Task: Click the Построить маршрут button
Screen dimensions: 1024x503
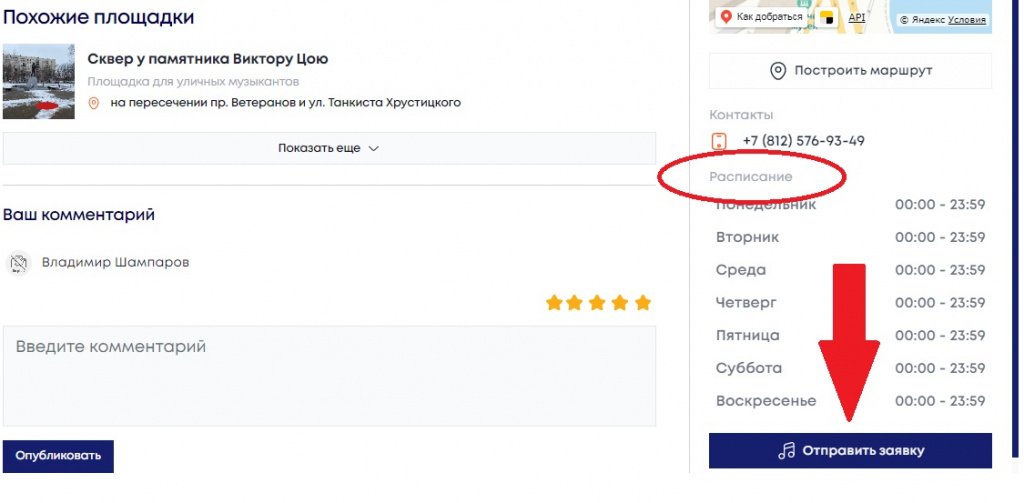Action: [x=850, y=71]
